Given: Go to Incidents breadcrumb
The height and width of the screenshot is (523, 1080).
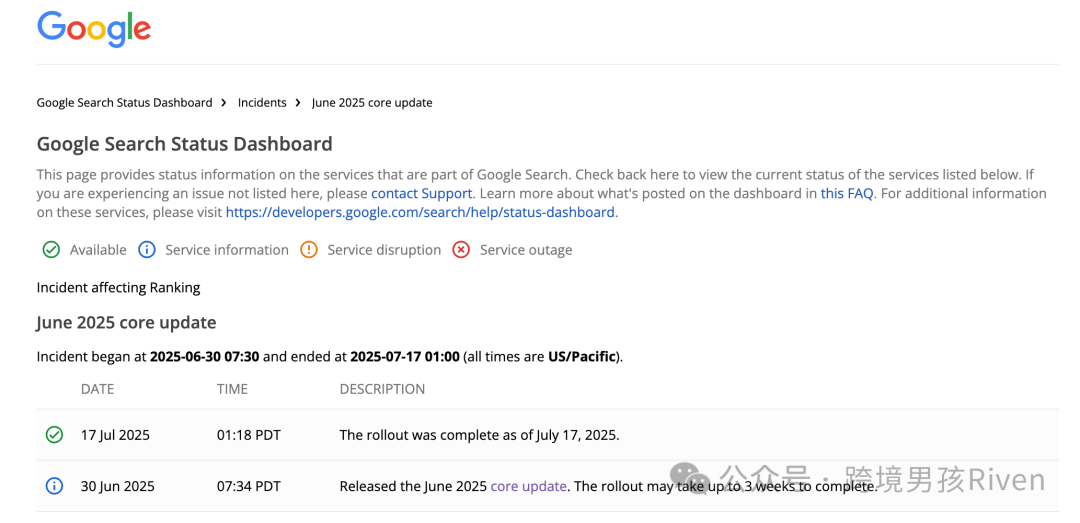Looking at the screenshot, I should click(262, 103).
